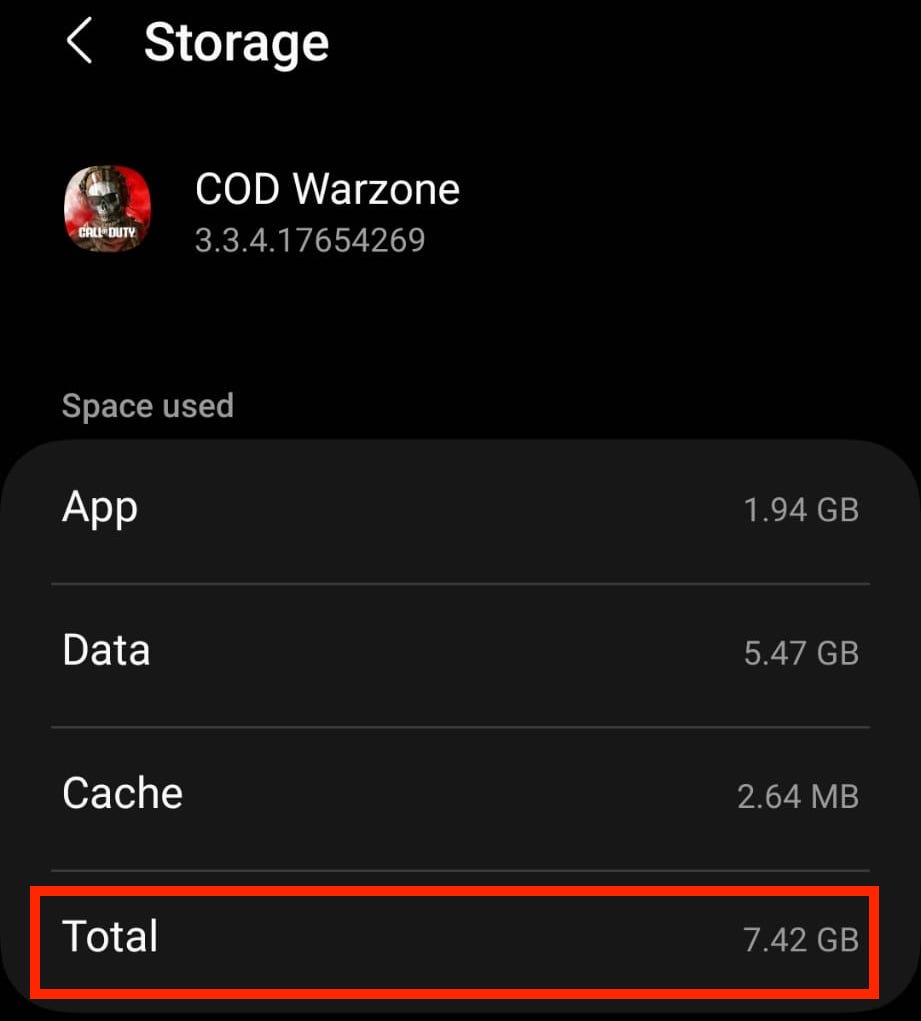Tap the Call of Duty logo text in icon
Screen dimensions: 921x1021
pos(106,232)
